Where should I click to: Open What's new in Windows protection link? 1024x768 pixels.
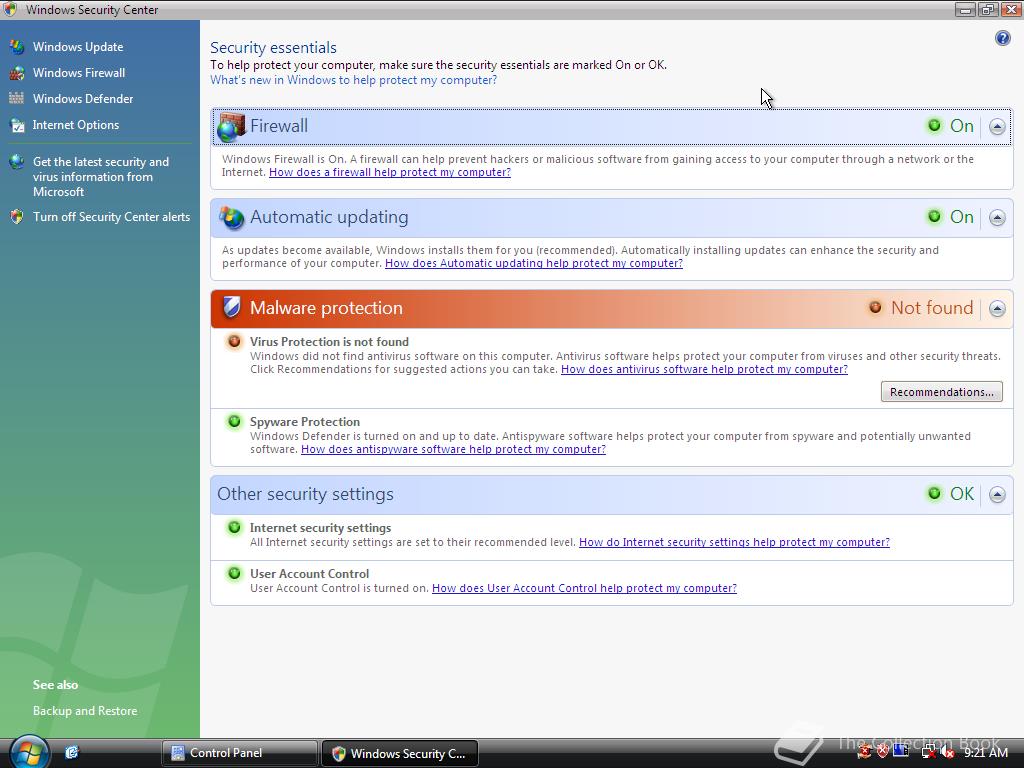[x=353, y=80]
